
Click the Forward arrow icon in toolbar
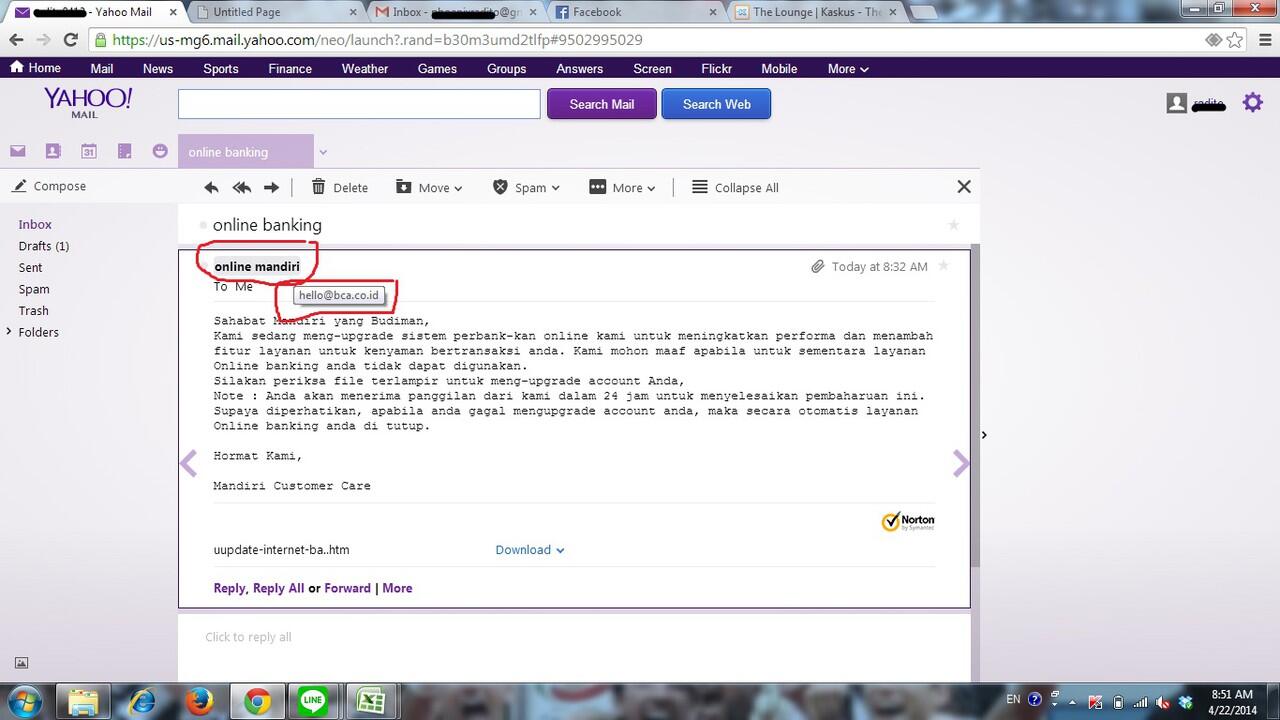coord(271,187)
